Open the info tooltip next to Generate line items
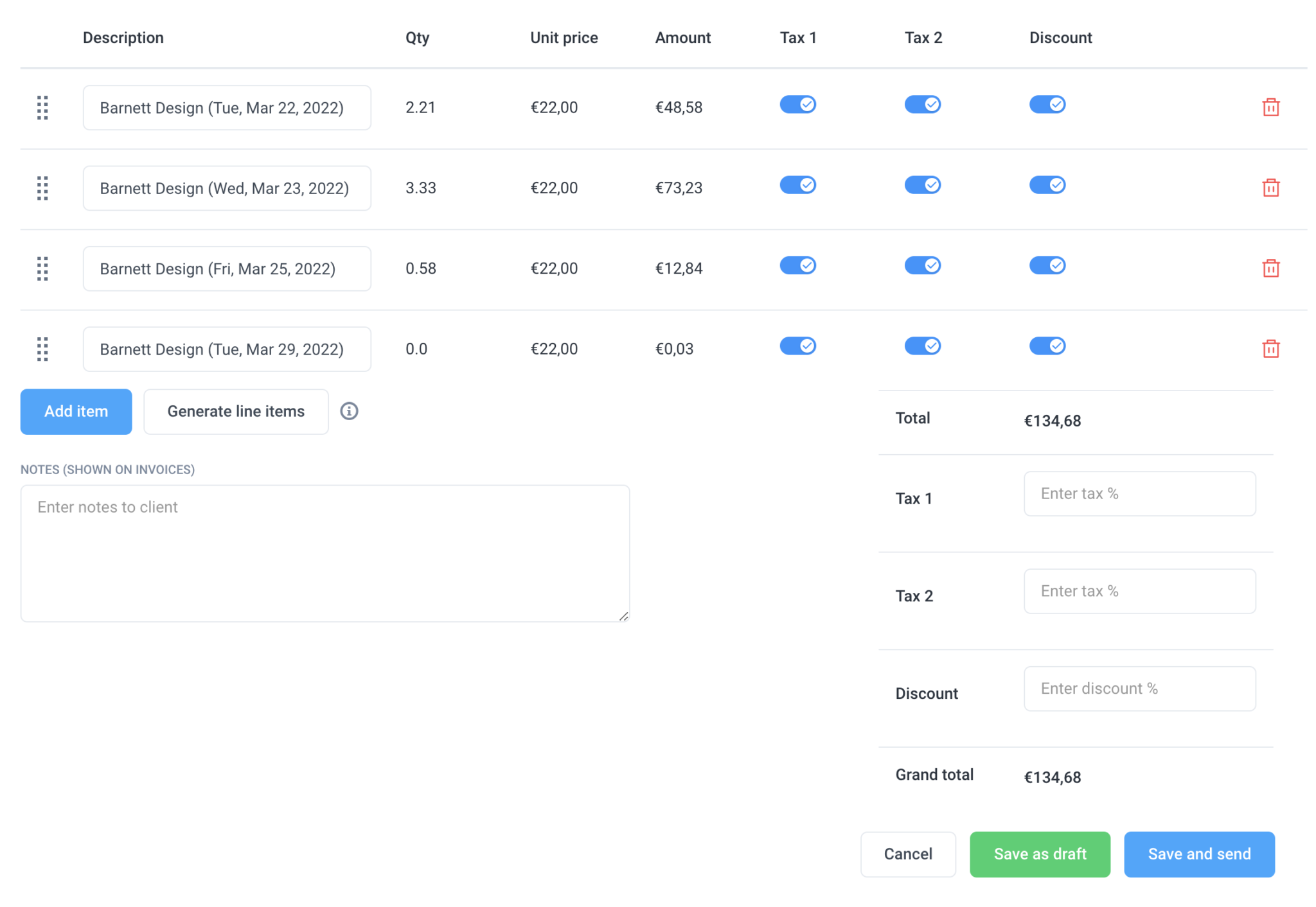The image size is (1316, 907). pyautogui.click(x=350, y=411)
